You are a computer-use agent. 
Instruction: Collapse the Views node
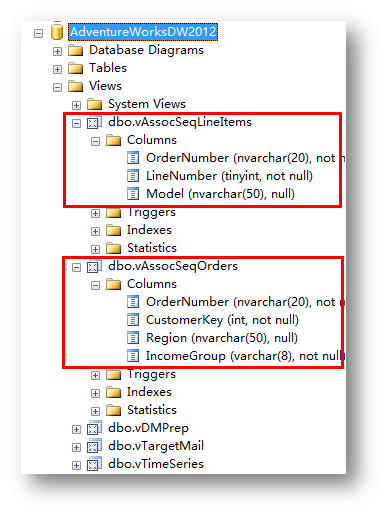point(57,87)
